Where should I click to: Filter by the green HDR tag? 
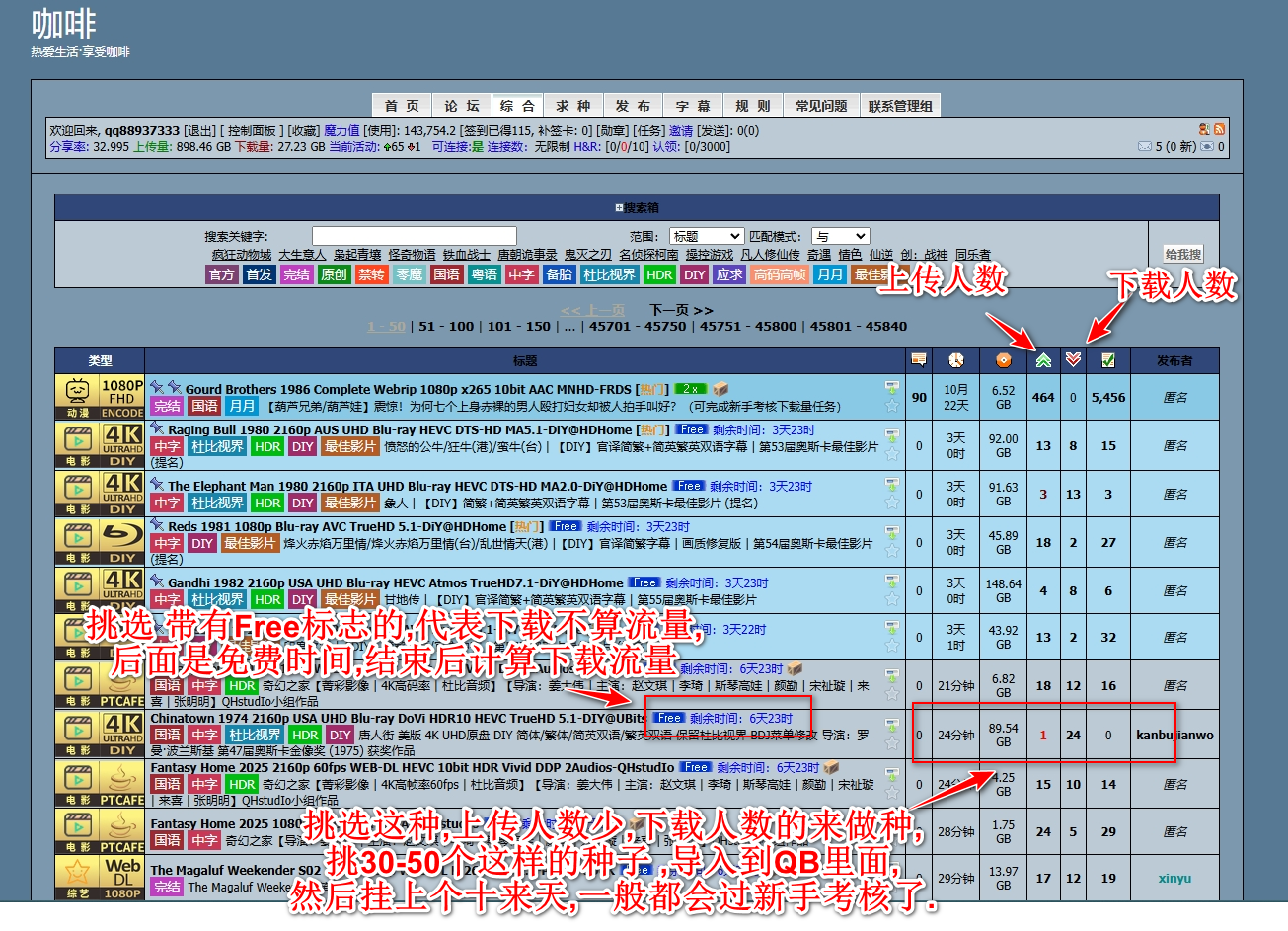659,274
